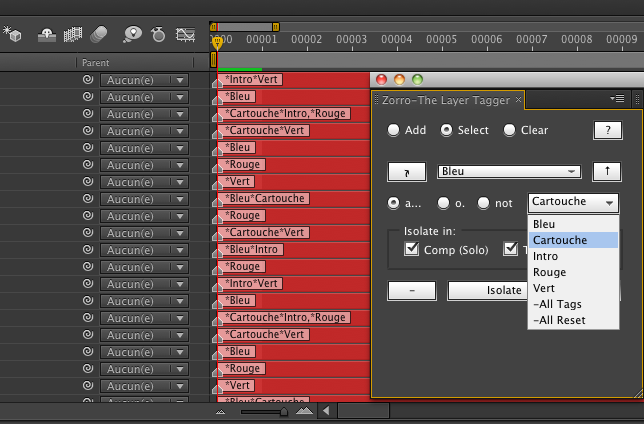Select the Add radio button
644x424 pixels.
pyautogui.click(x=394, y=130)
